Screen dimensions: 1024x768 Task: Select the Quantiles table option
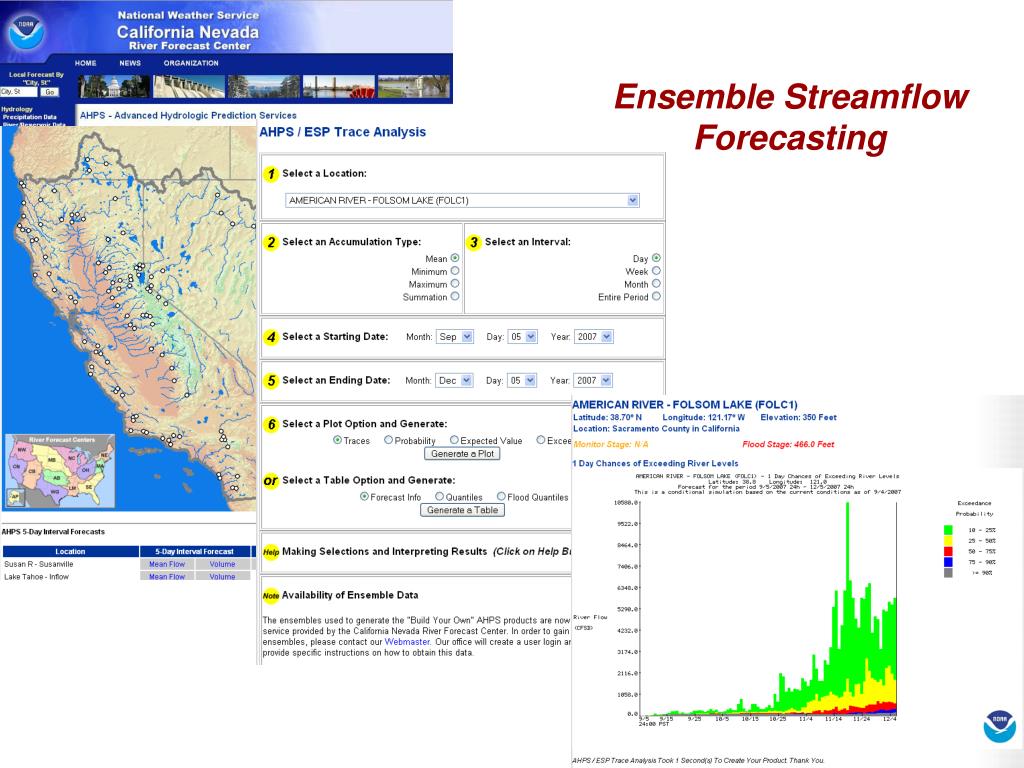(440, 496)
